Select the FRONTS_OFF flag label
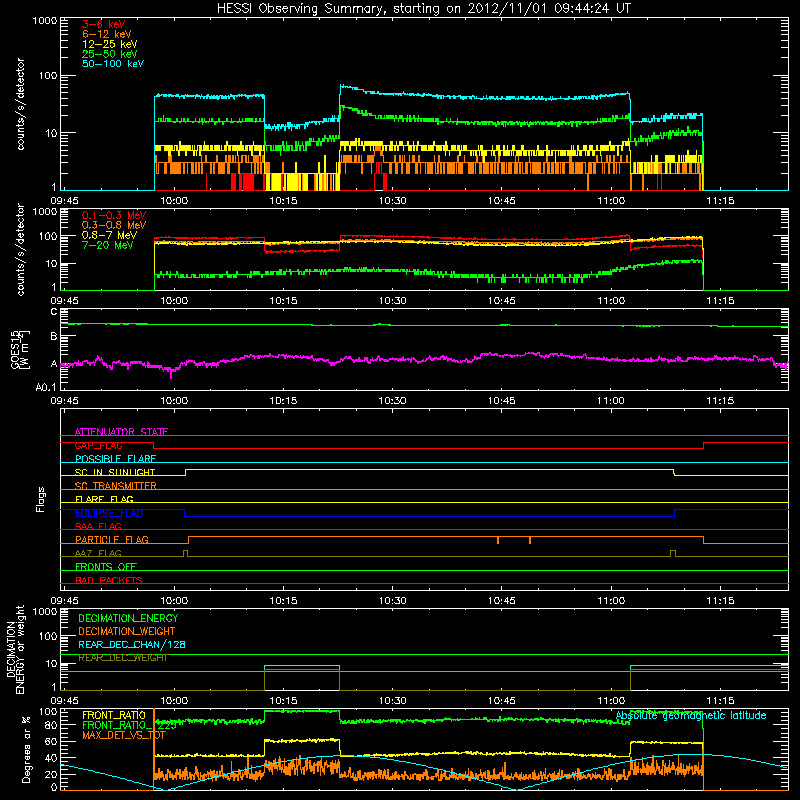The image size is (800, 800). coord(106,566)
